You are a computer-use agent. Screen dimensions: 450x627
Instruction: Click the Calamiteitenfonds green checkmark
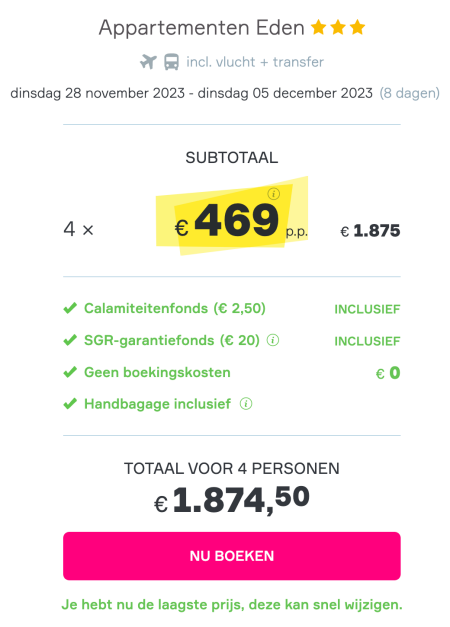click(70, 308)
